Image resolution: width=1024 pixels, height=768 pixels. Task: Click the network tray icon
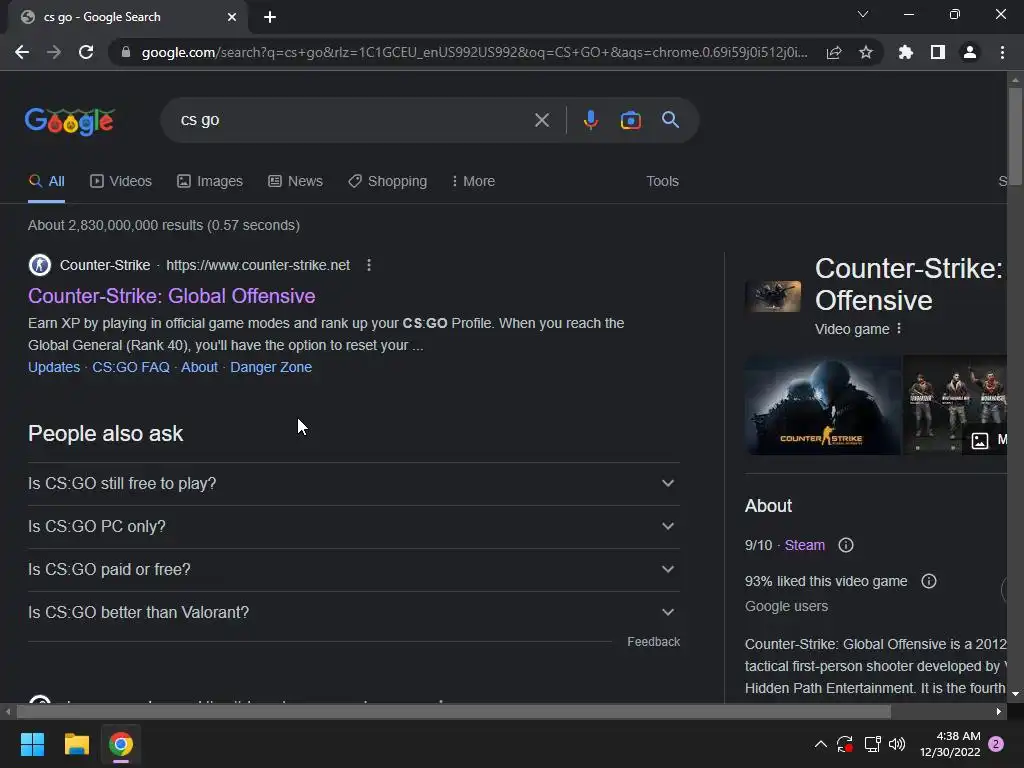point(872,744)
